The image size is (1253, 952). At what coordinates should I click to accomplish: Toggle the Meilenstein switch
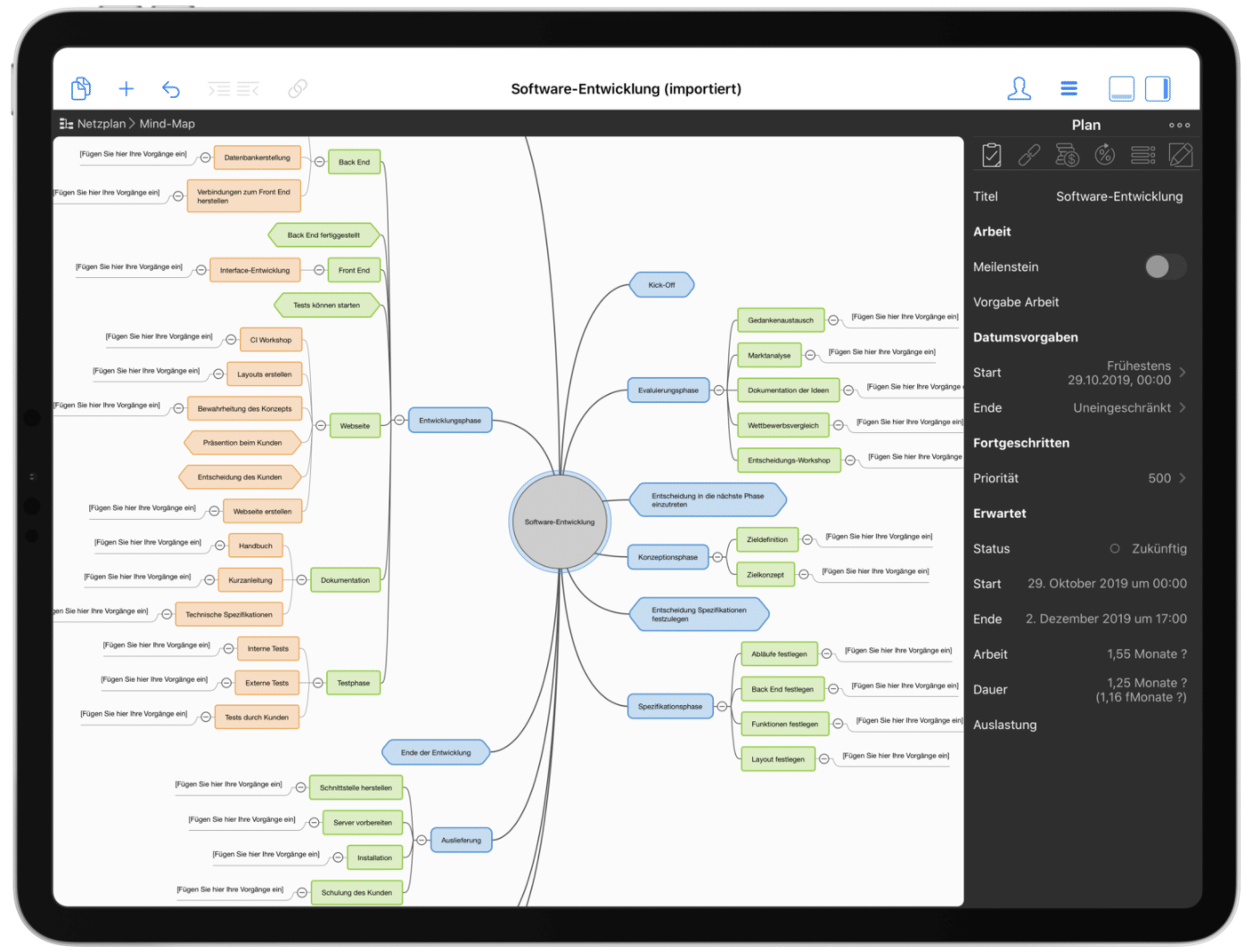coord(1166,267)
